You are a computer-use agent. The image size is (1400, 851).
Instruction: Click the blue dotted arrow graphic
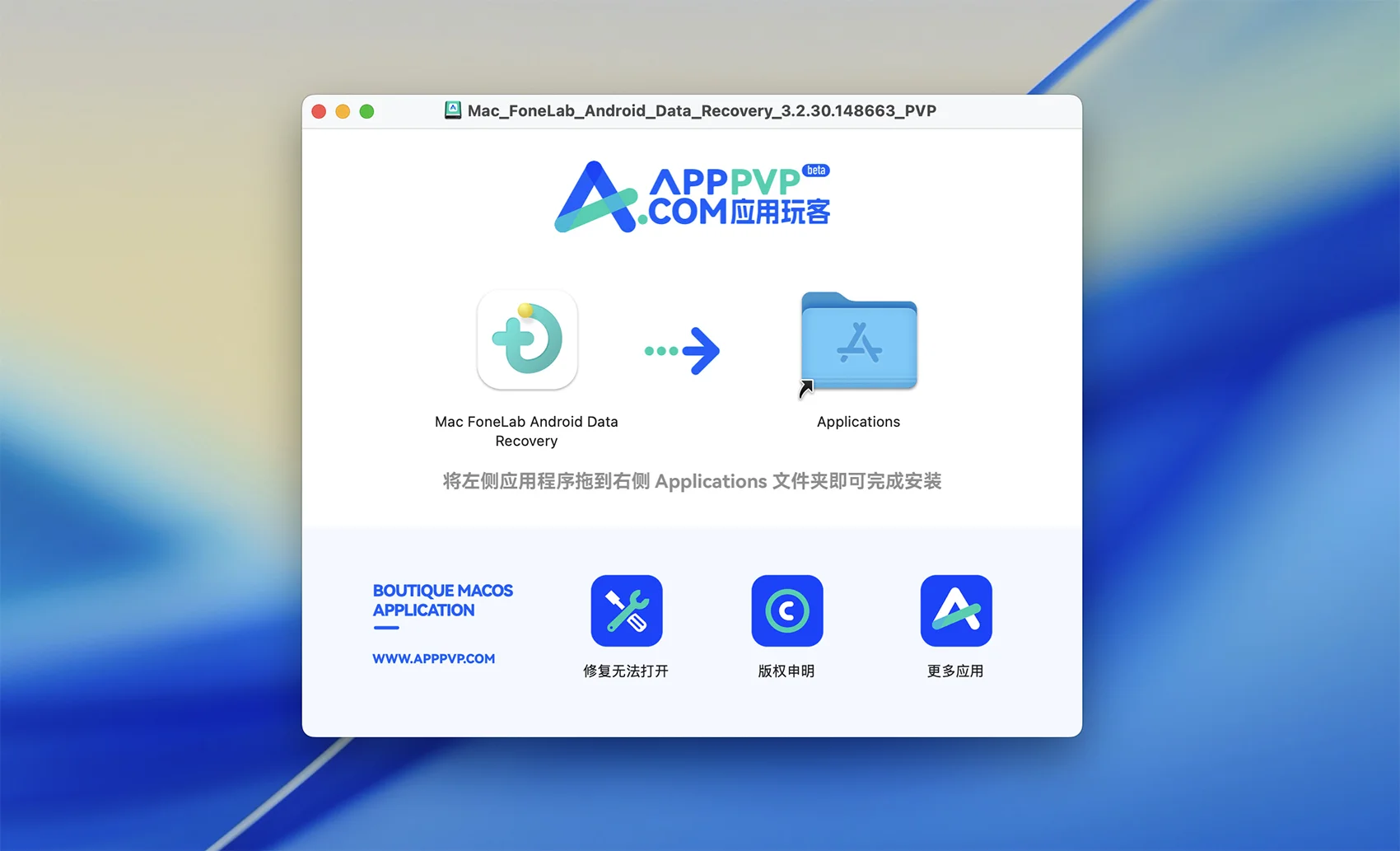click(x=682, y=351)
